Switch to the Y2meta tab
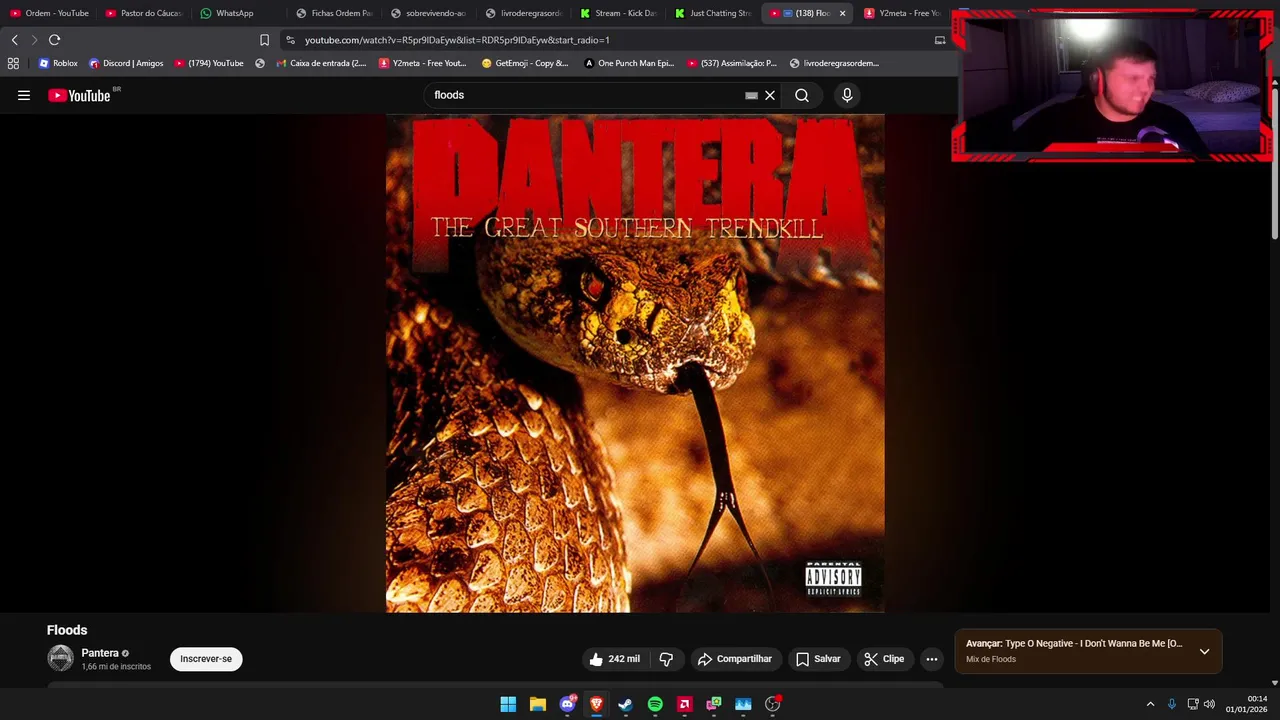 point(905,13)
